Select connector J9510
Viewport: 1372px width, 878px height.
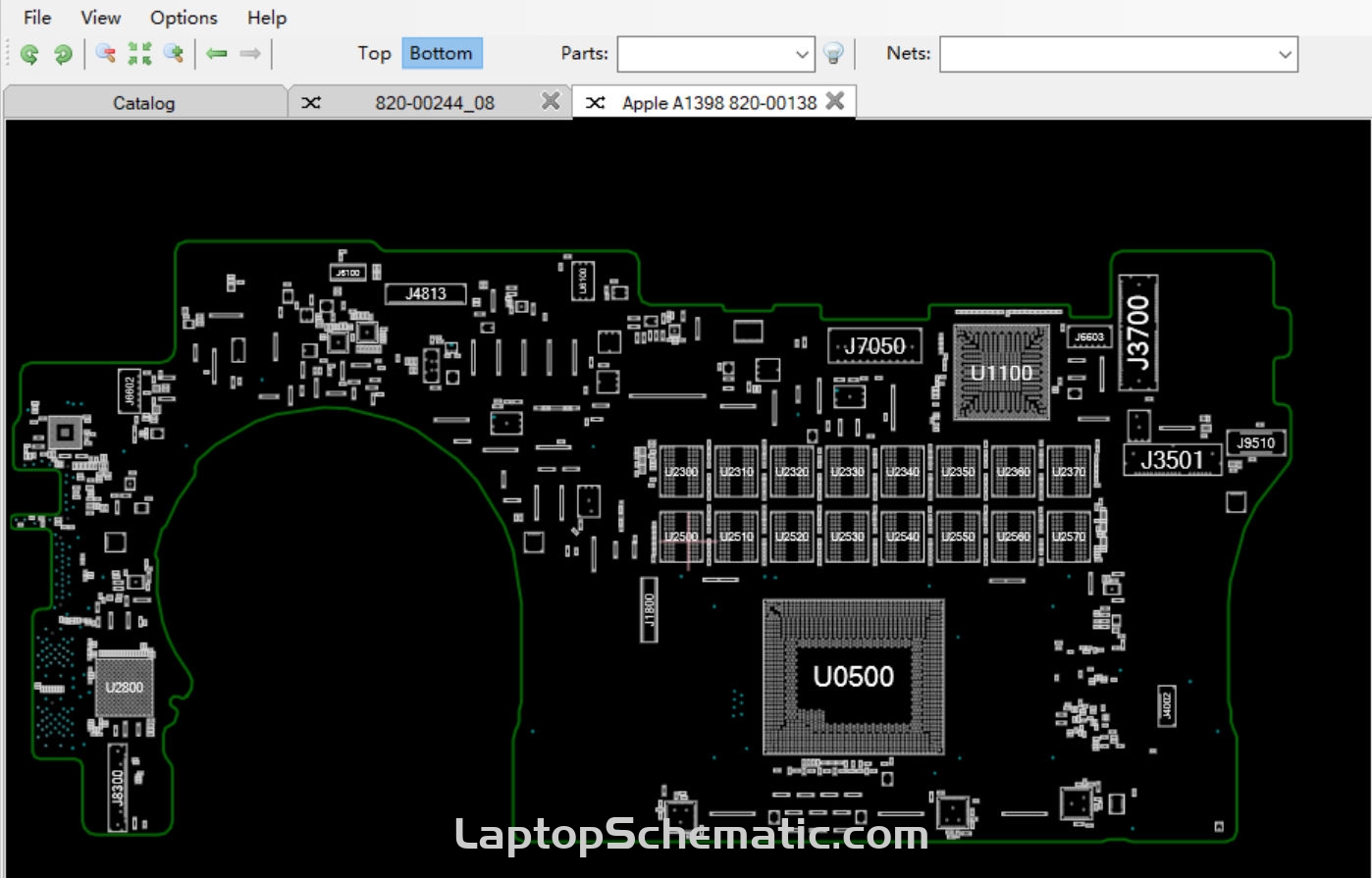coord(1256,443)
